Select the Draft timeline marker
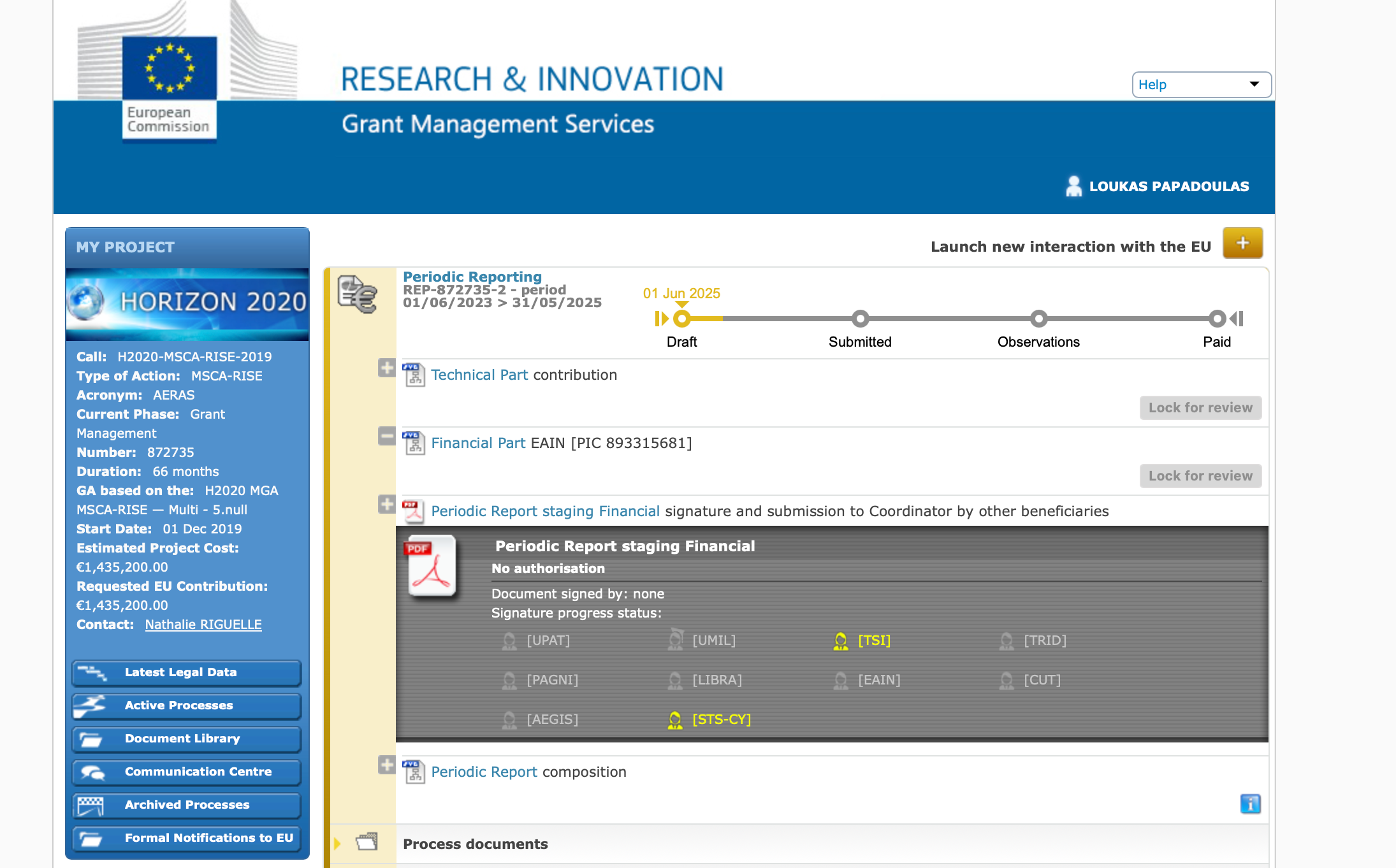Viewport: 1396px width, 868px height. (x=681, y=318)
